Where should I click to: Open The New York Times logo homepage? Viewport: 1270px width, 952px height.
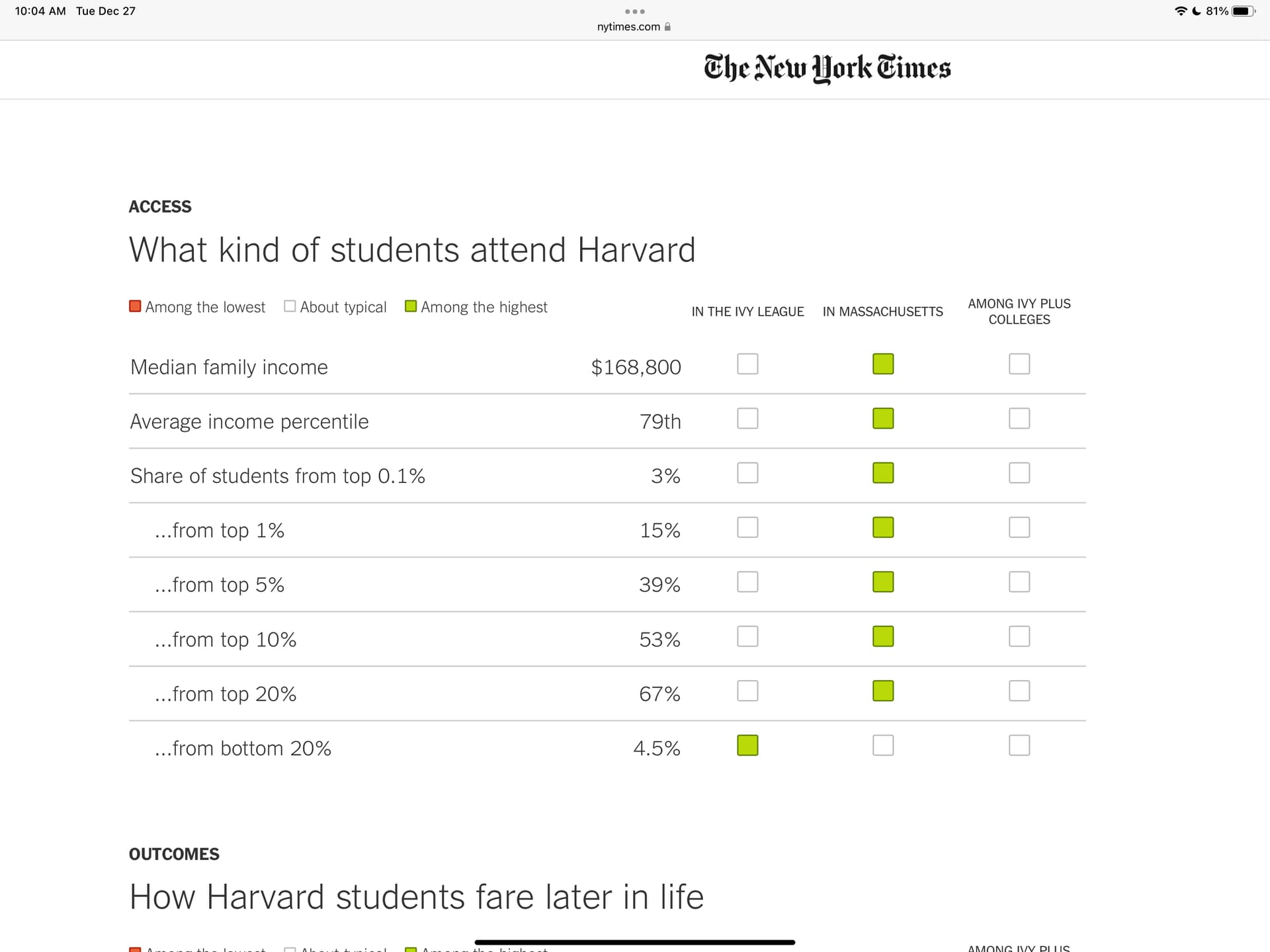point(827,68)
